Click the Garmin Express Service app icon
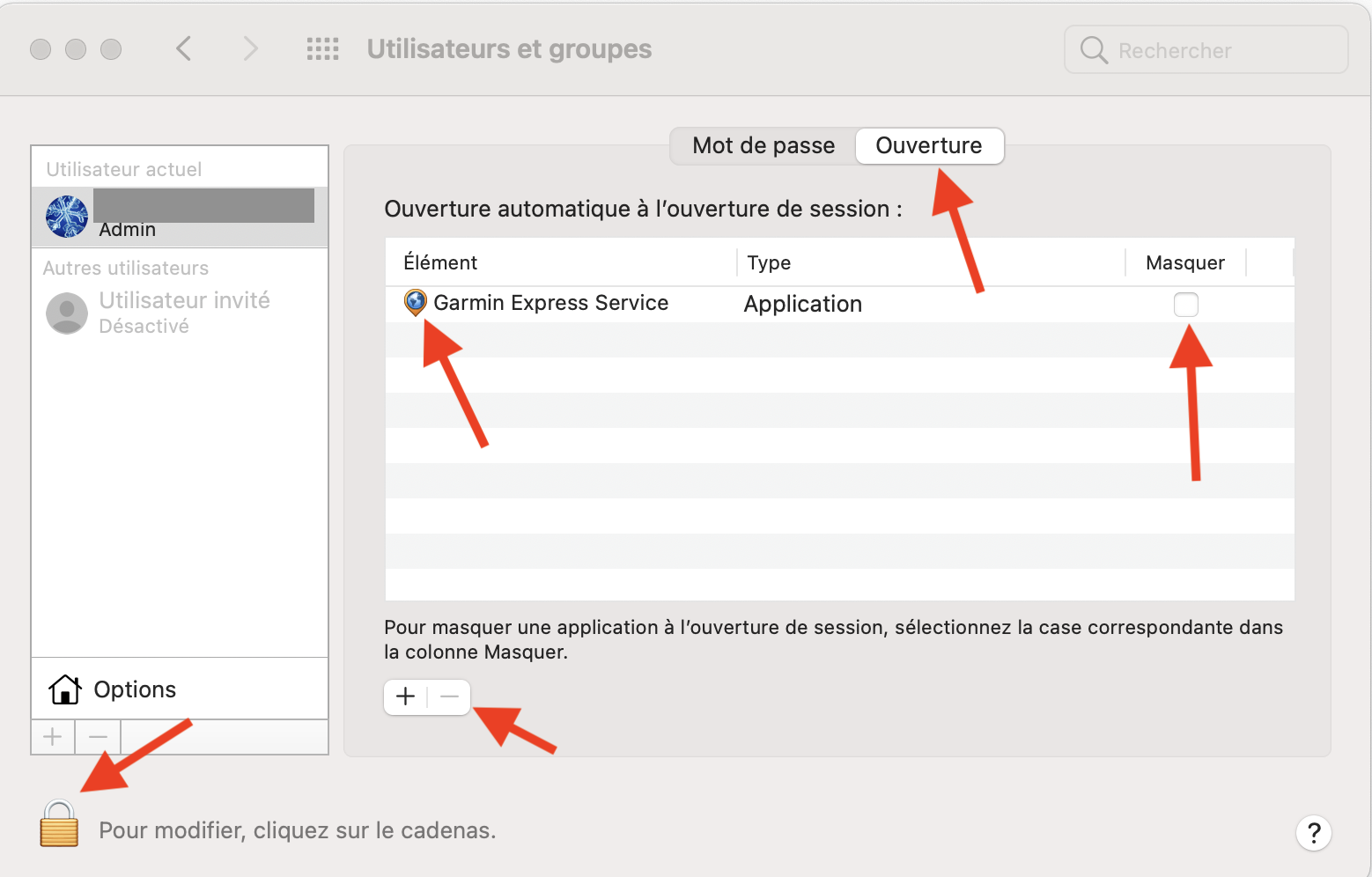1372x877 pixels. [x=415, y=303]
